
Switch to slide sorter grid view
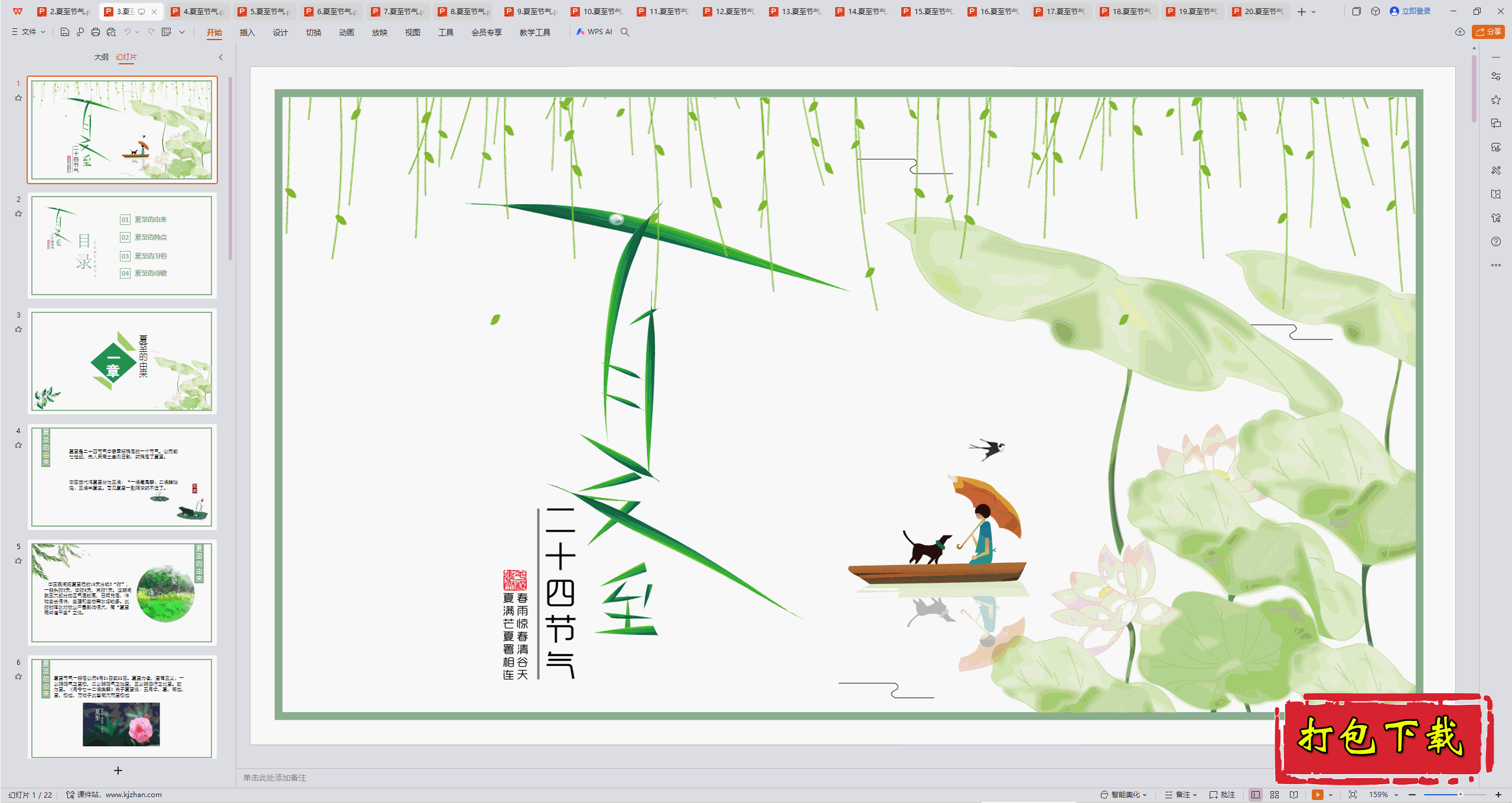tap(1275, 795)
